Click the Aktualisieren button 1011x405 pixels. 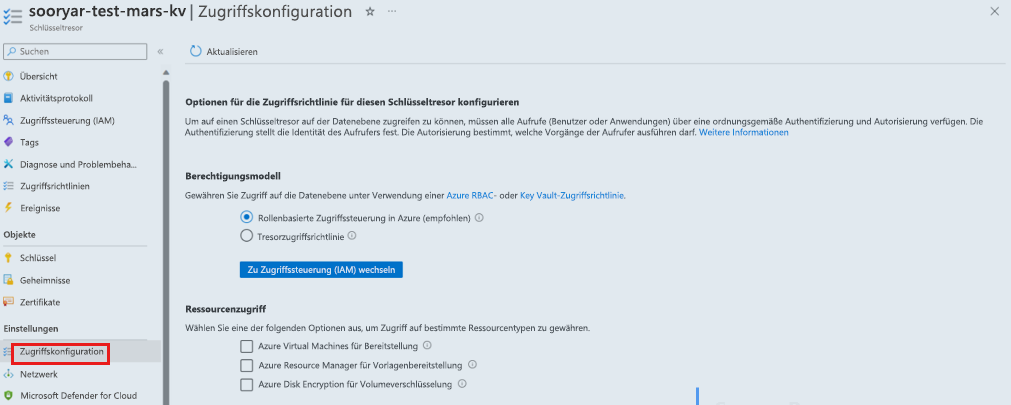[224, 52]
